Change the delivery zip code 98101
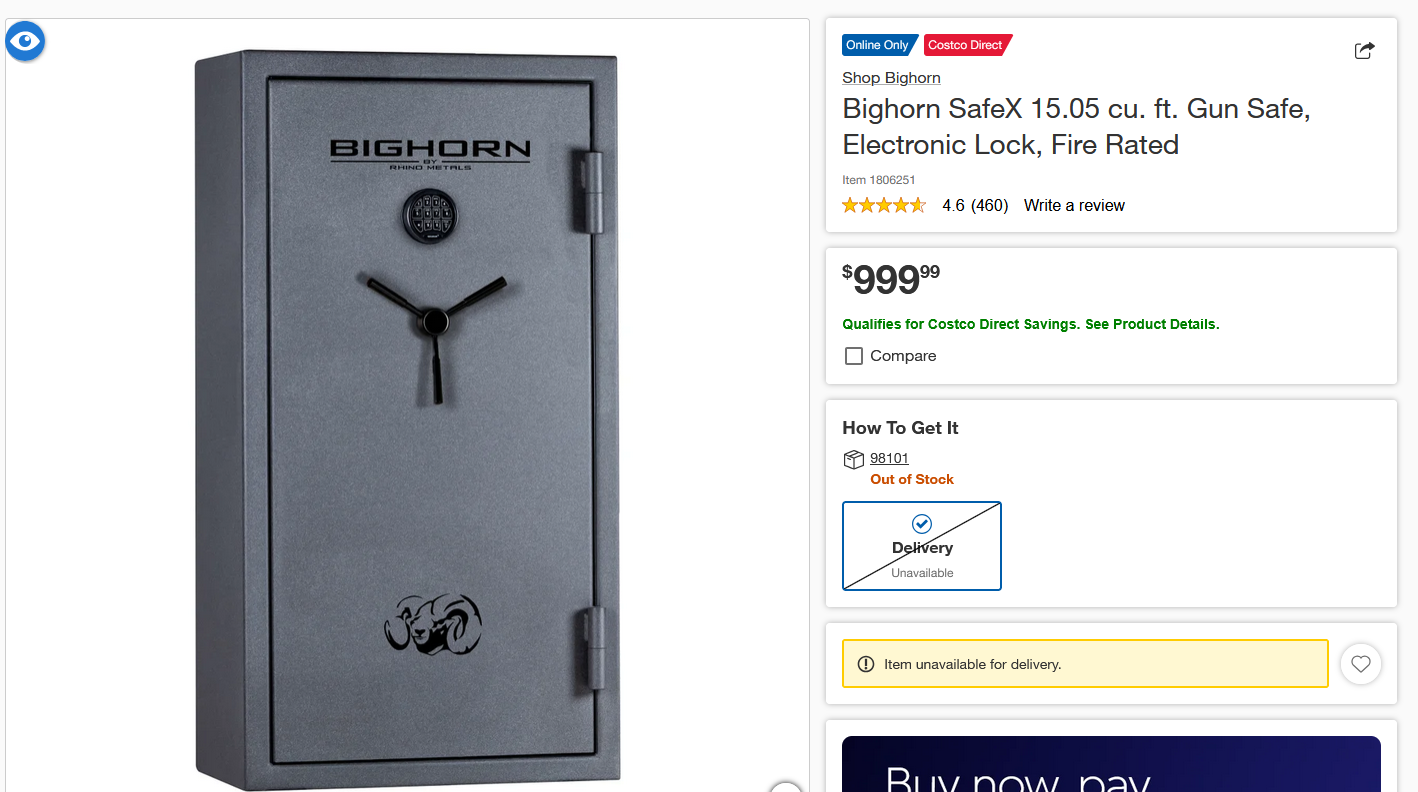1418x792 pixels. click(889, 458)
